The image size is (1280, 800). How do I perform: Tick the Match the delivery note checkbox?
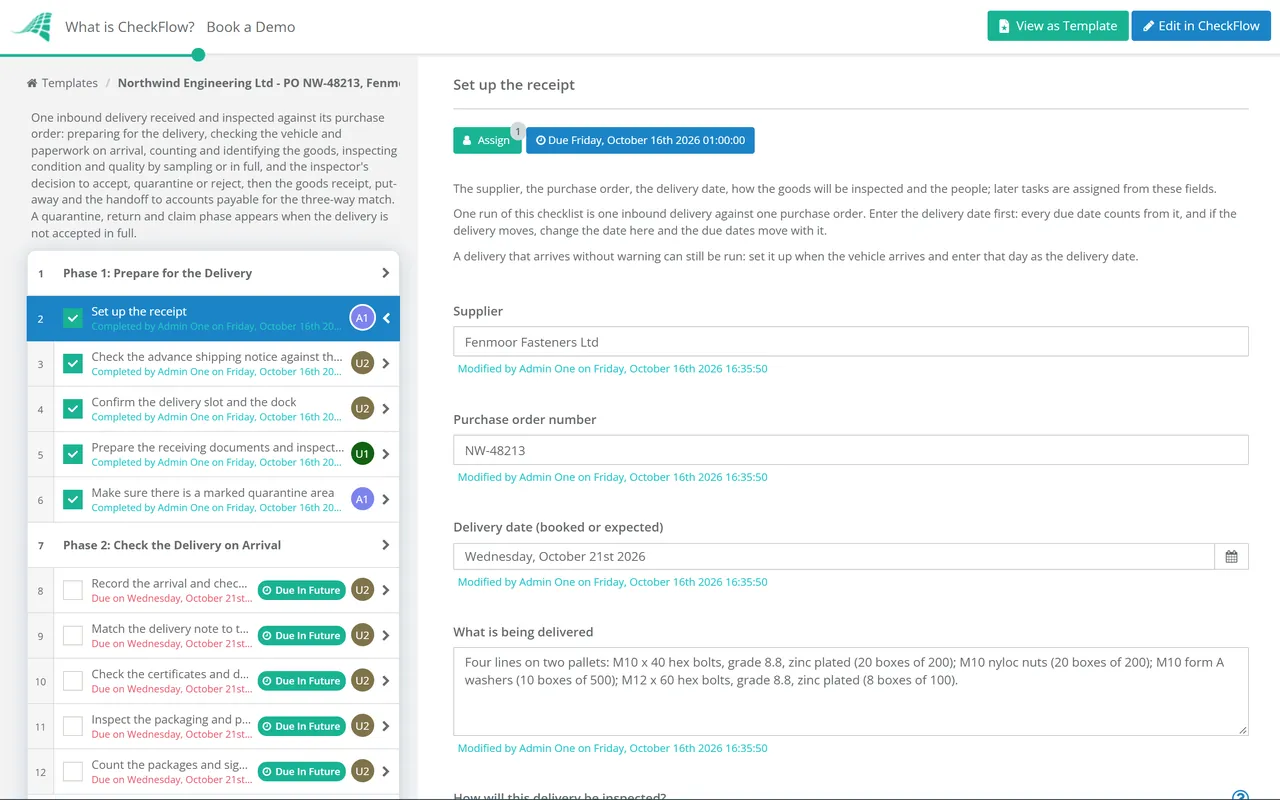73,635
